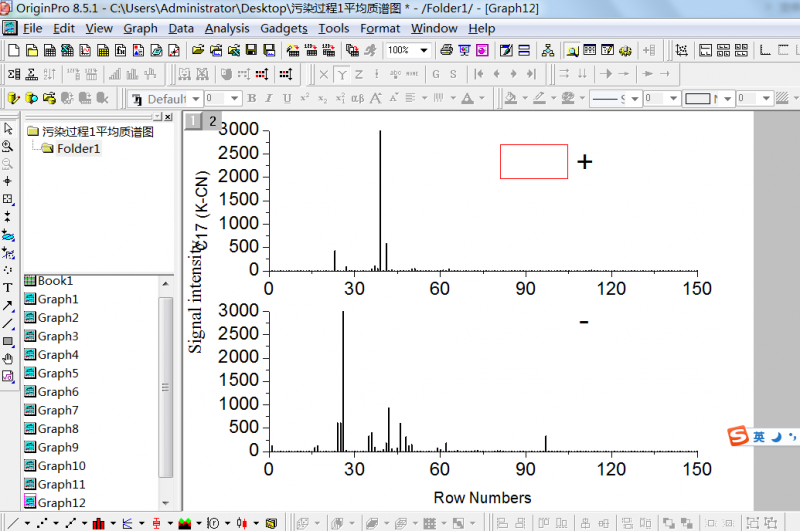Open the line style dropdown
Viewport: 800px width, 531px height.
635,98
